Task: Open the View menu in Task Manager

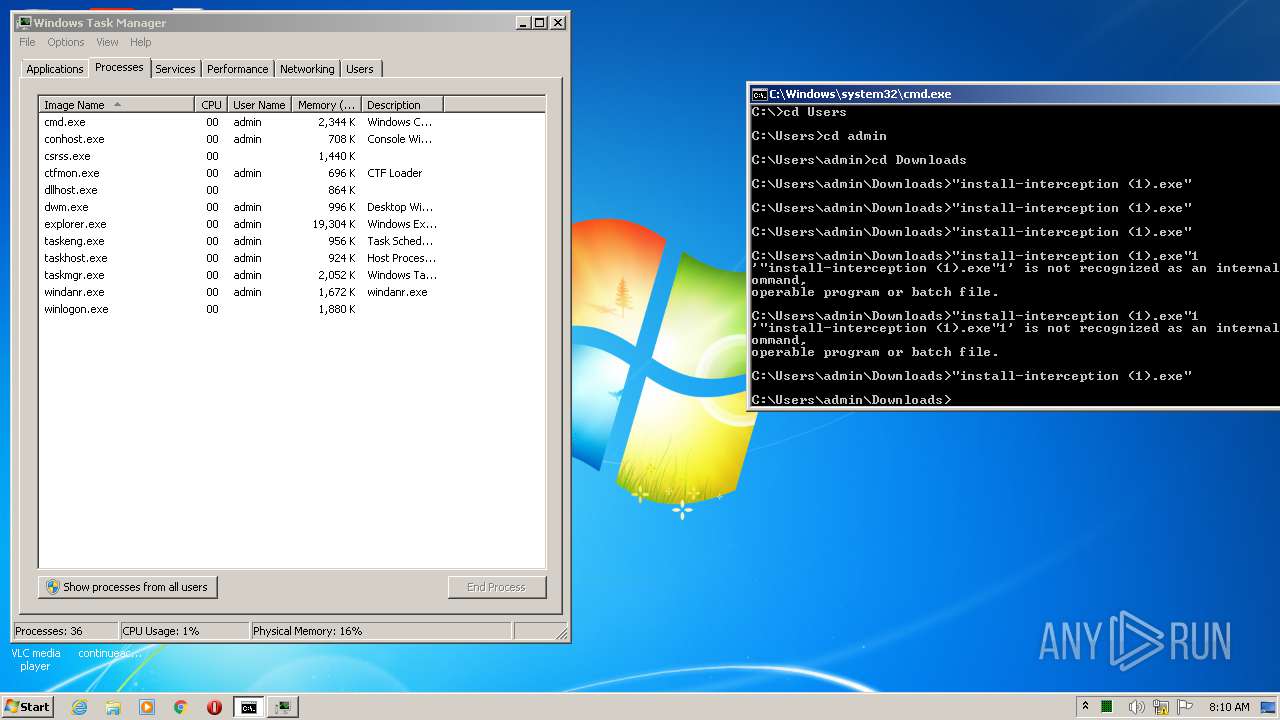Action: pos(107,42)
